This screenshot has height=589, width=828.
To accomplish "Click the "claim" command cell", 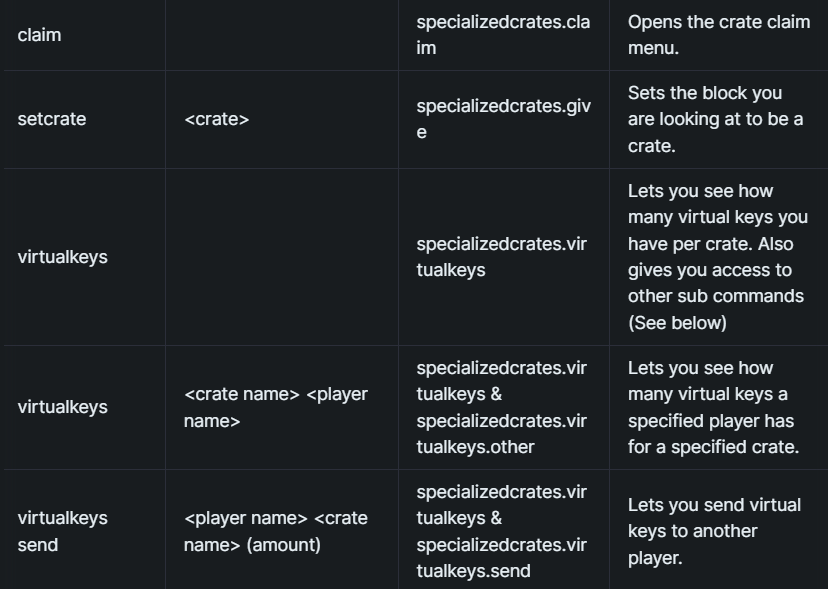I will coord(39,35).
